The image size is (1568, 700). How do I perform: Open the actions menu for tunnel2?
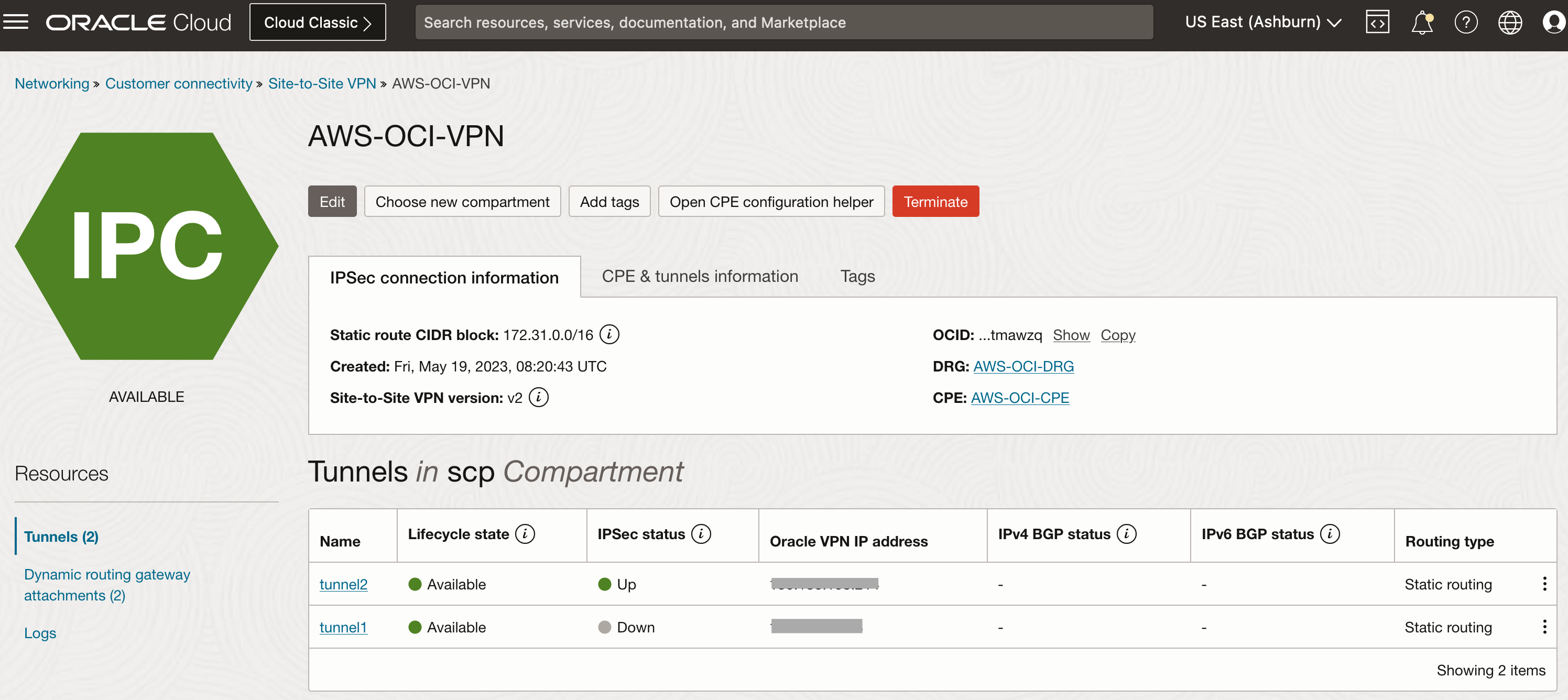point(1544,584)
